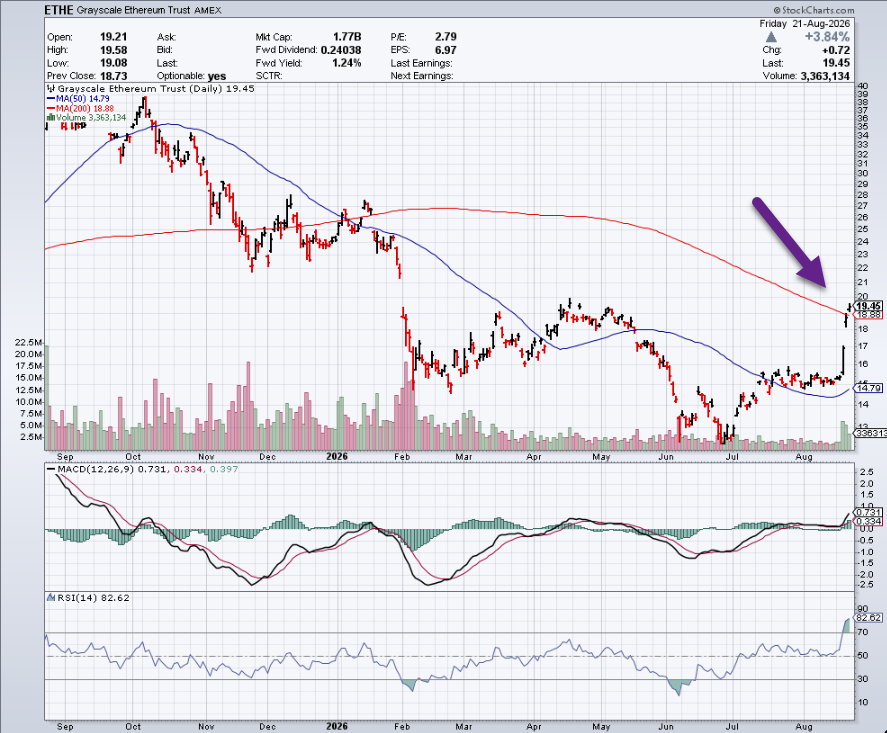
Task: Click the Mkt Cap 1.77B value
Action: pos(347,37)
